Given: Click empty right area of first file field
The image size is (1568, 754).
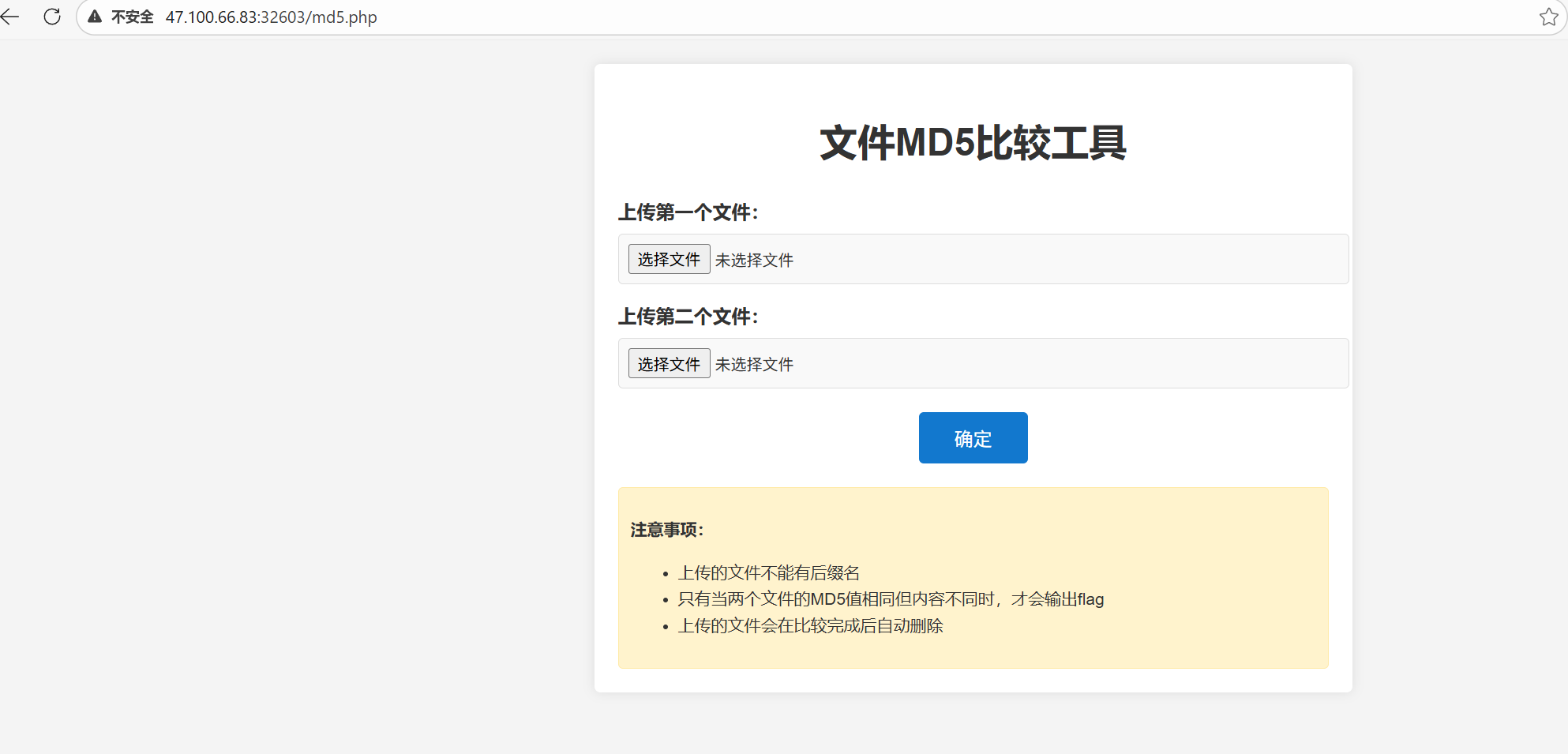Looking at the screenshot, I should (x=1105, y=259).
